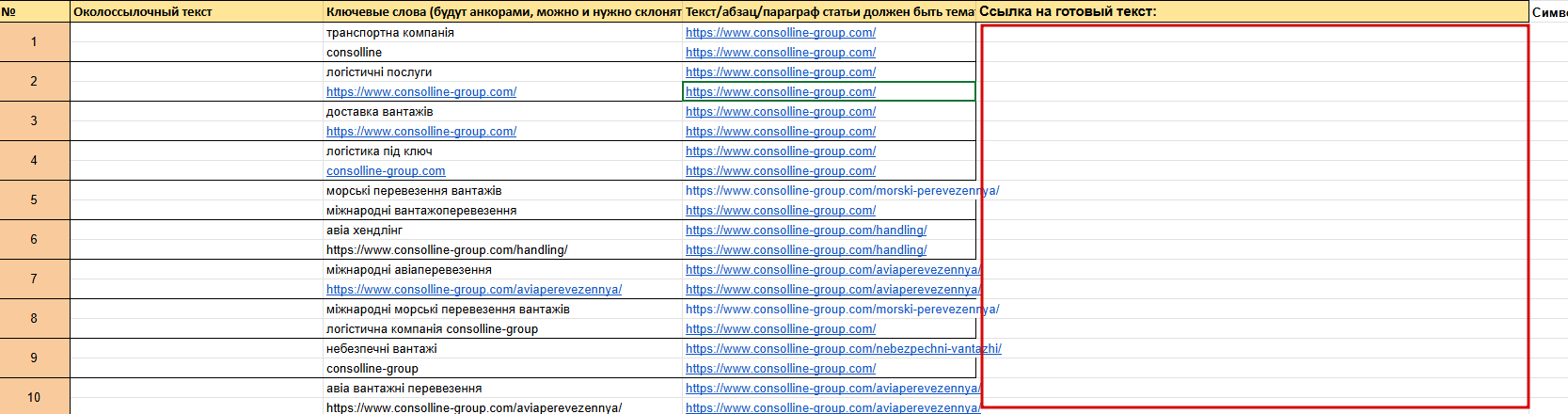This screenshot has width=1568, height=414.
Task: Select row number cell 10
Action: tap(35, 397)
